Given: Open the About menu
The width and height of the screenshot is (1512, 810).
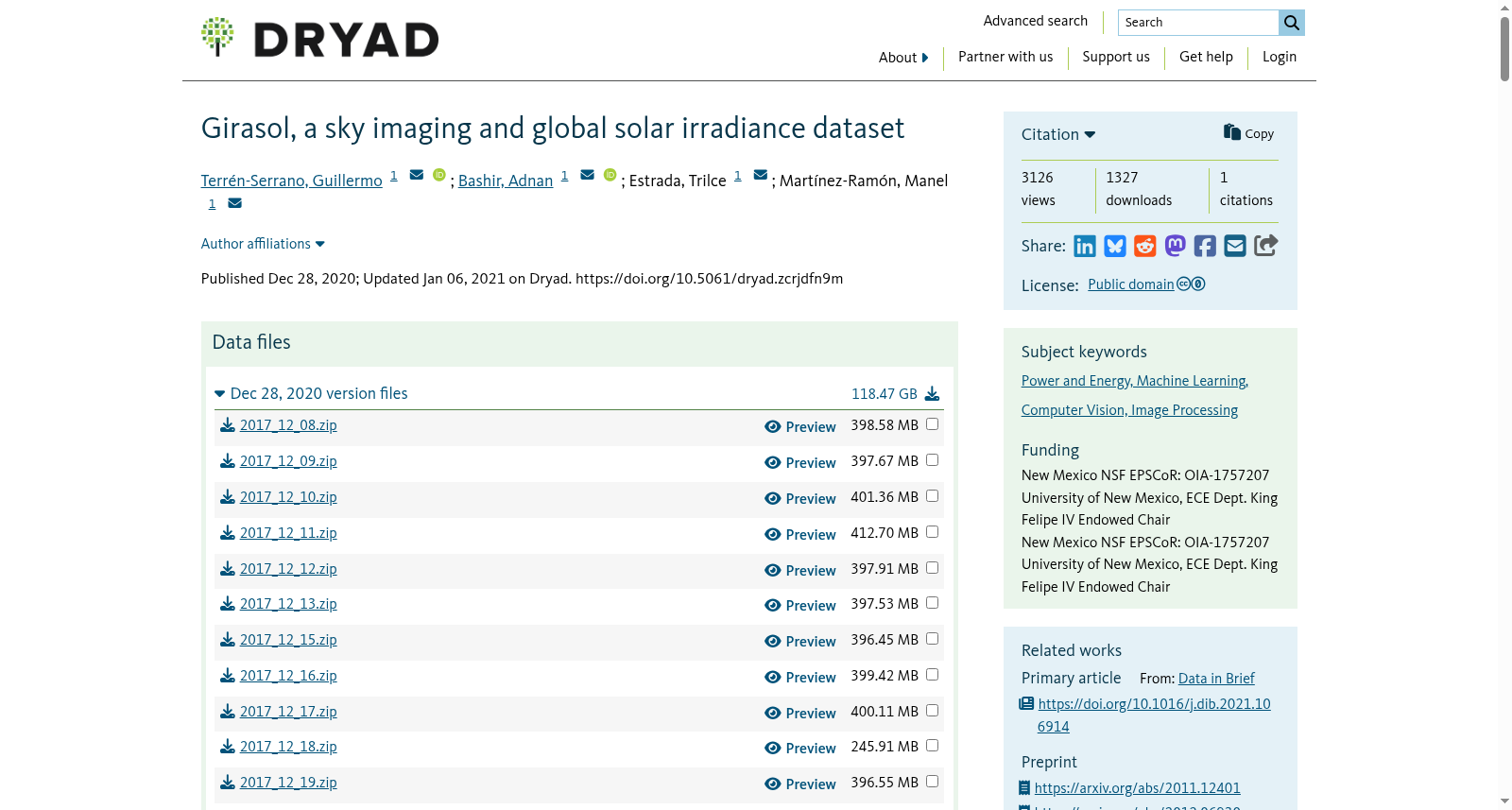Looking at the screenshot, I should tap(903, 58).
